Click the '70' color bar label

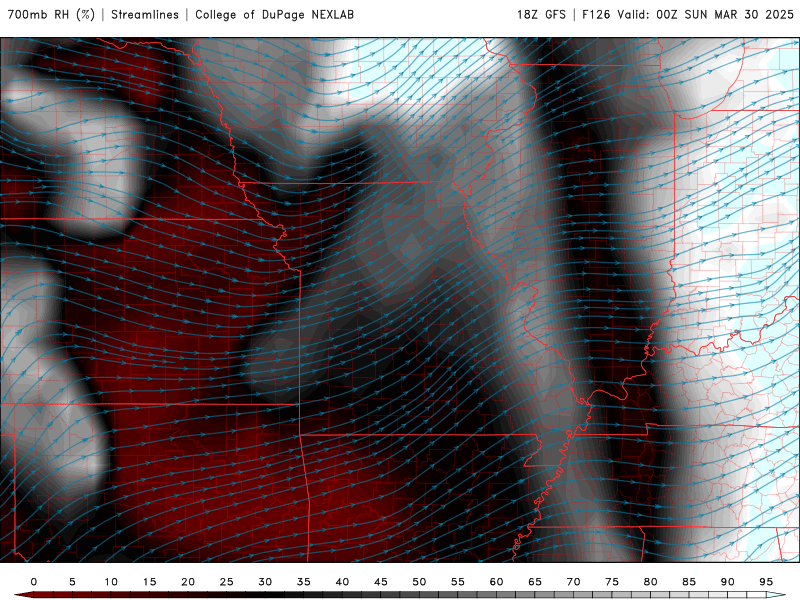(573, 582)
